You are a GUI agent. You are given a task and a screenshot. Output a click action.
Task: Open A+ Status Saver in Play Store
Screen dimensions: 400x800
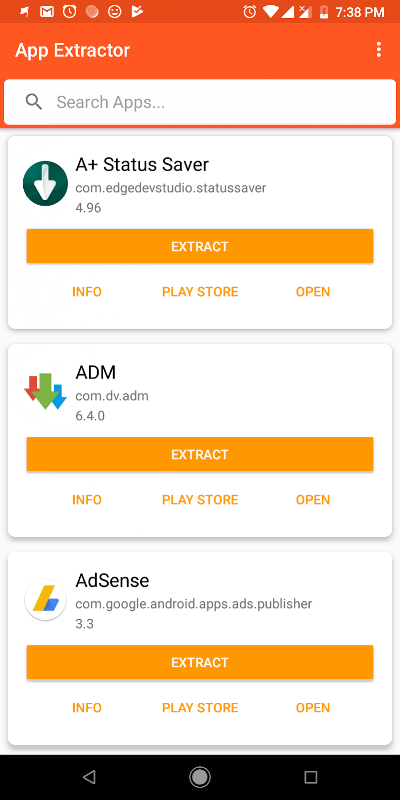(x=200, y=292)
